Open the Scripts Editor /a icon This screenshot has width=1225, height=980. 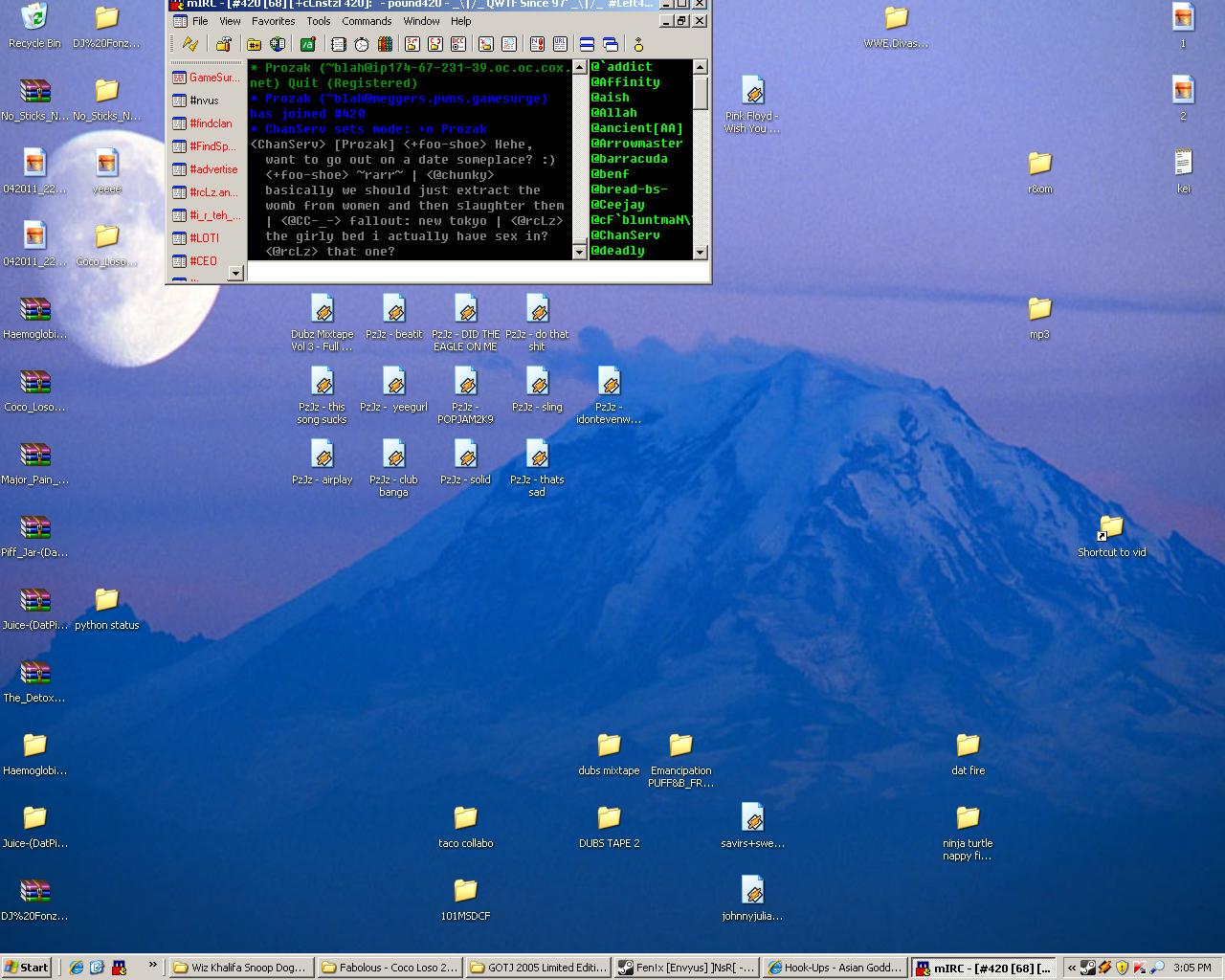[307, 44]
